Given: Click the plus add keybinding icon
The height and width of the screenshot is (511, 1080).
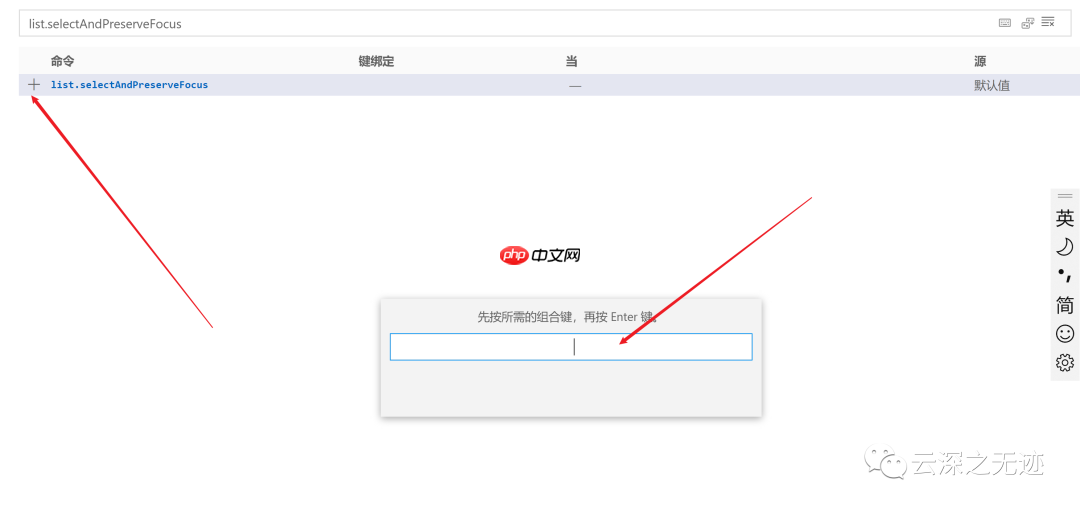Looking at the screenshot, I should click(34, 85).
